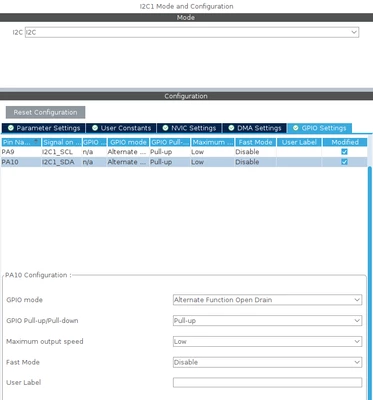Click green check icon on Parameter Settings tab

pyautogui.click(x=11, y=128)
